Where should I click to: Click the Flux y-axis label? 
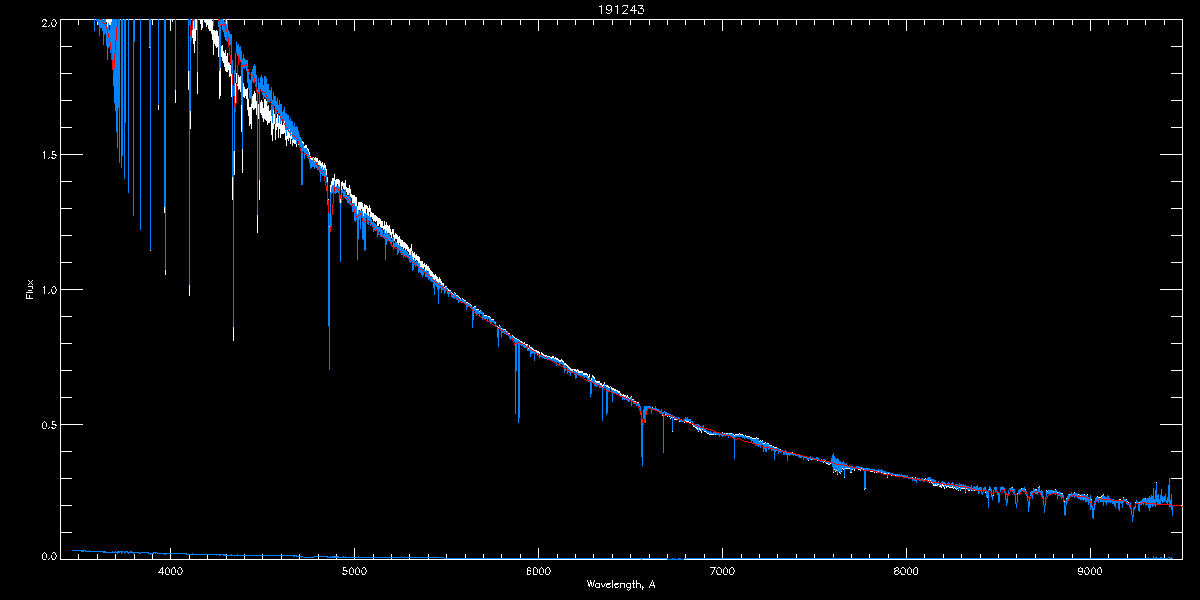tap(30, 290)
